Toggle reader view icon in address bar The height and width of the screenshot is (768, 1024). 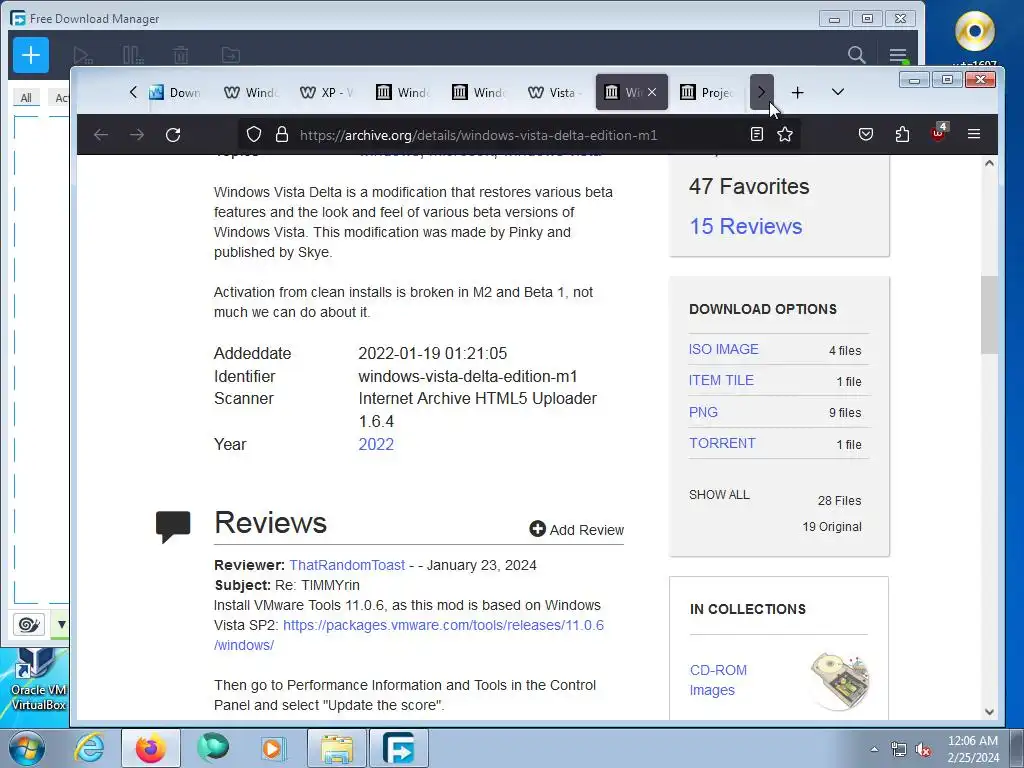756,135
